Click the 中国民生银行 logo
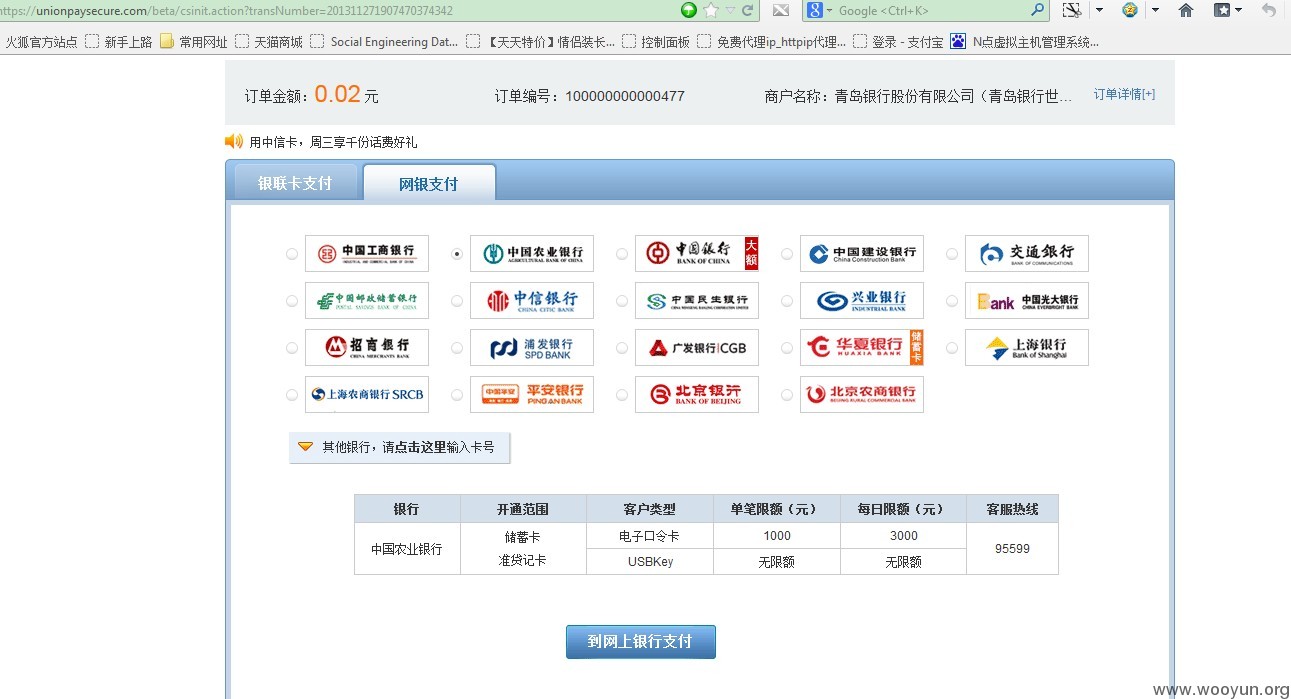 coord(697,300)
